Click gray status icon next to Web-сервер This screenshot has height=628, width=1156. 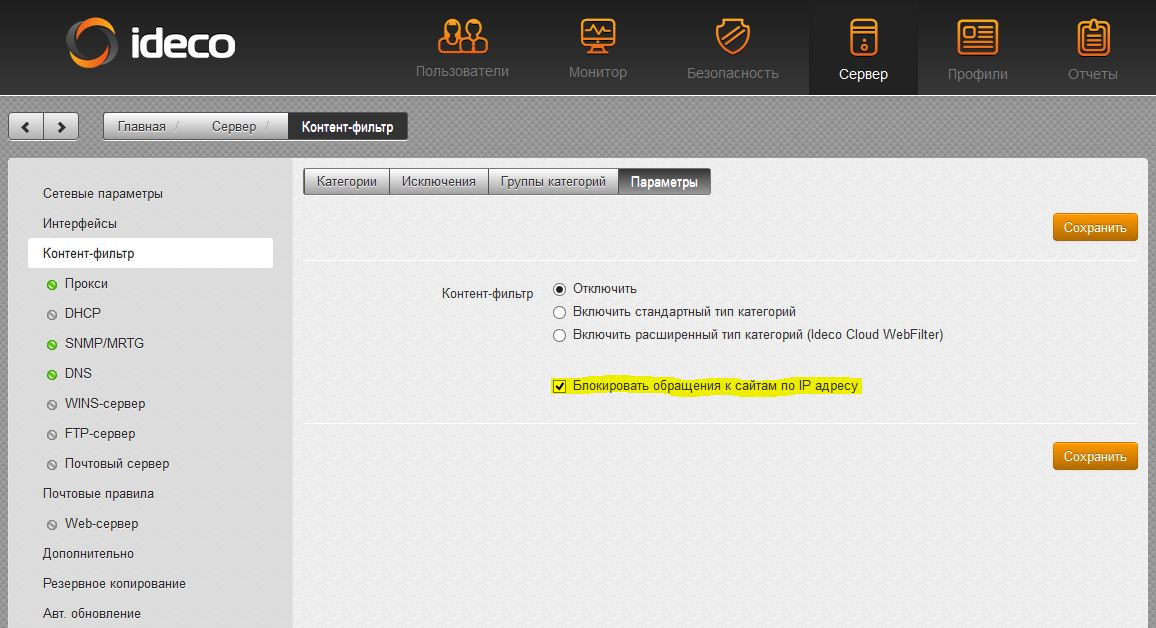tap(52, 525)
